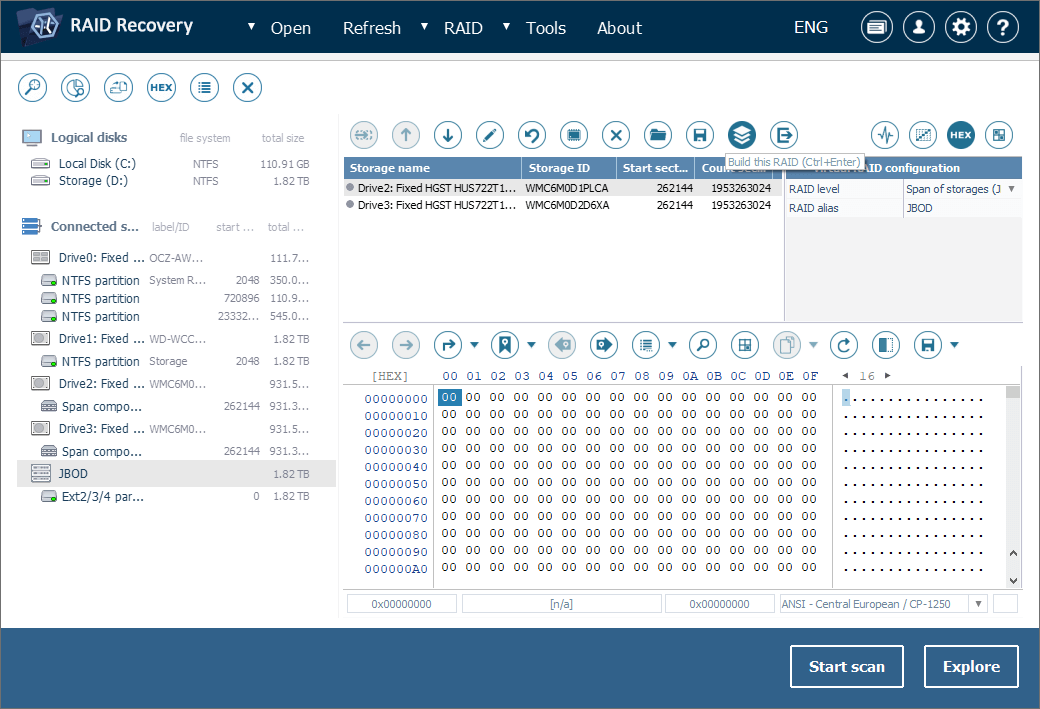Move the selected component down with the arrow icon
Viewport: 1040px width, 709px height.
447,134
